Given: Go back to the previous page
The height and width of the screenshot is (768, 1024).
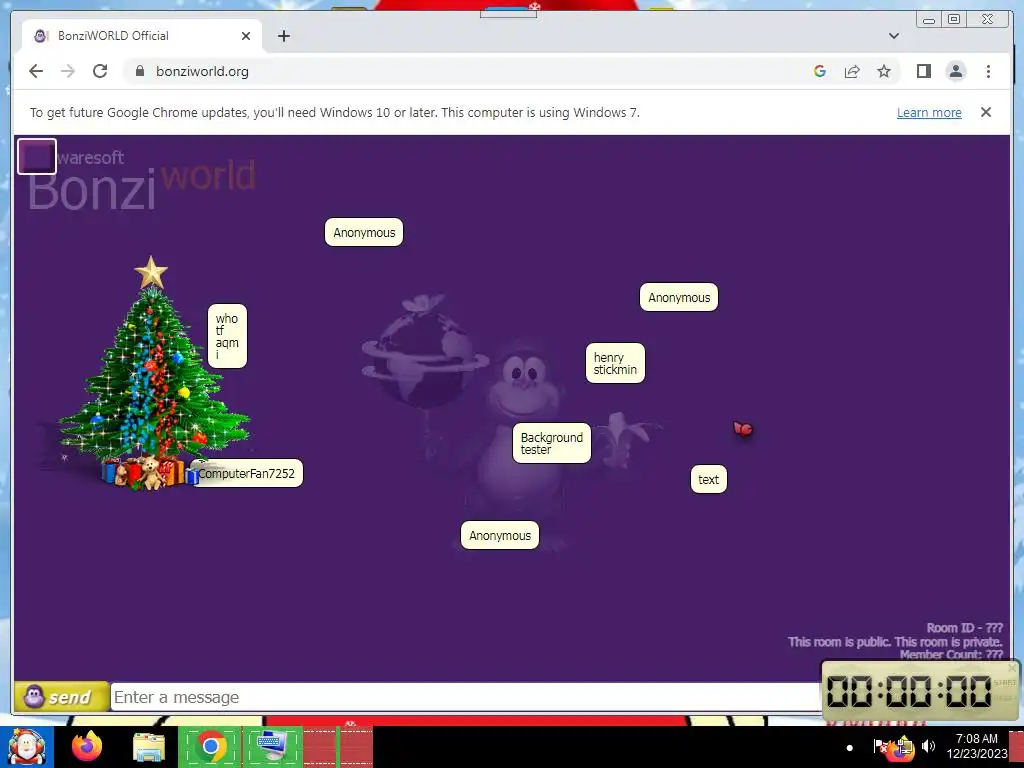Looking at the screenshot, I should click(x=36, y=71).
